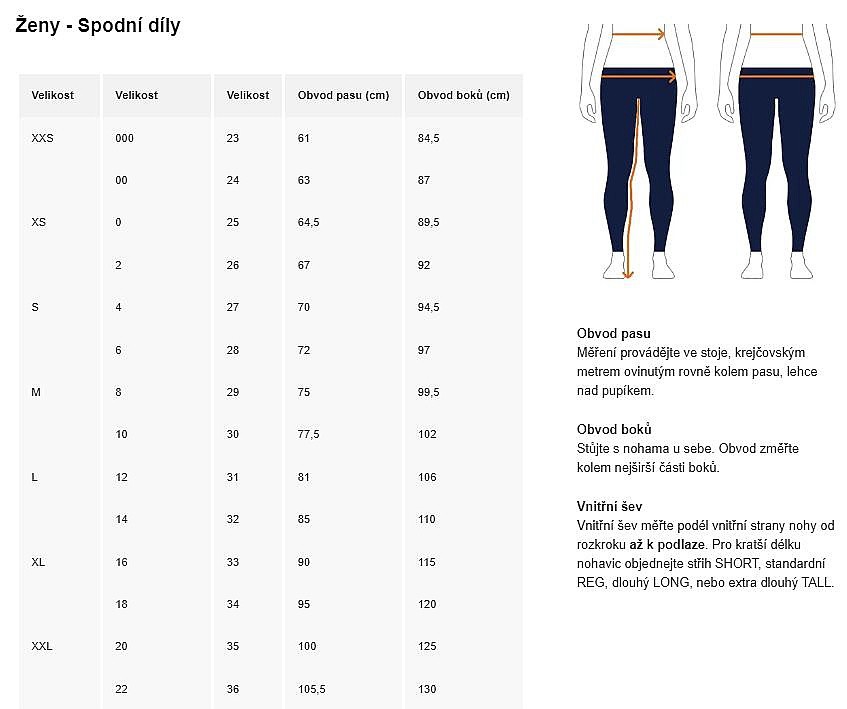Click the orange hip measurement arrow
The height and width of the screenshot is (709, 847).
(x=638, y=77)
